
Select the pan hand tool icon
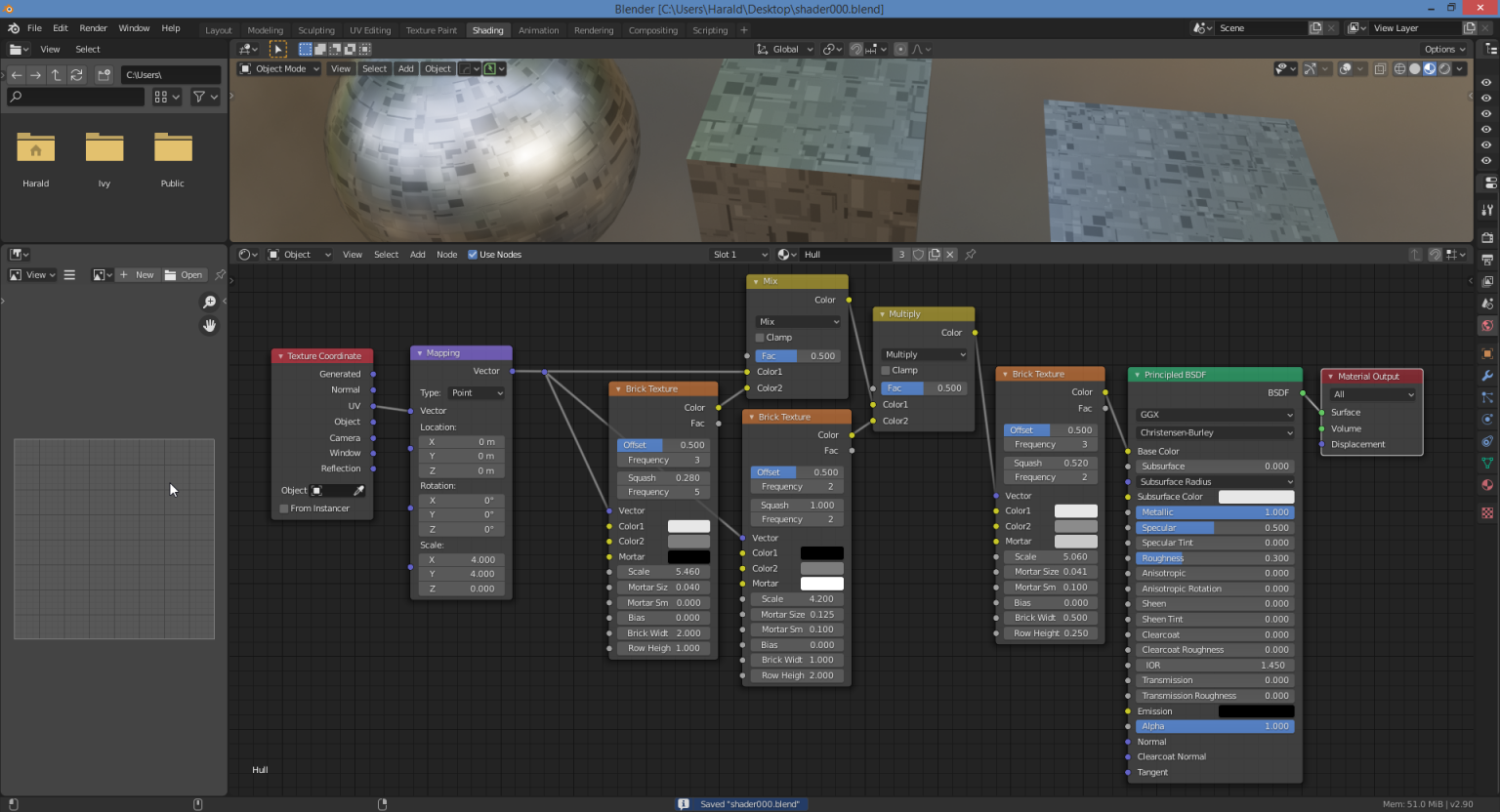point(209,326)
